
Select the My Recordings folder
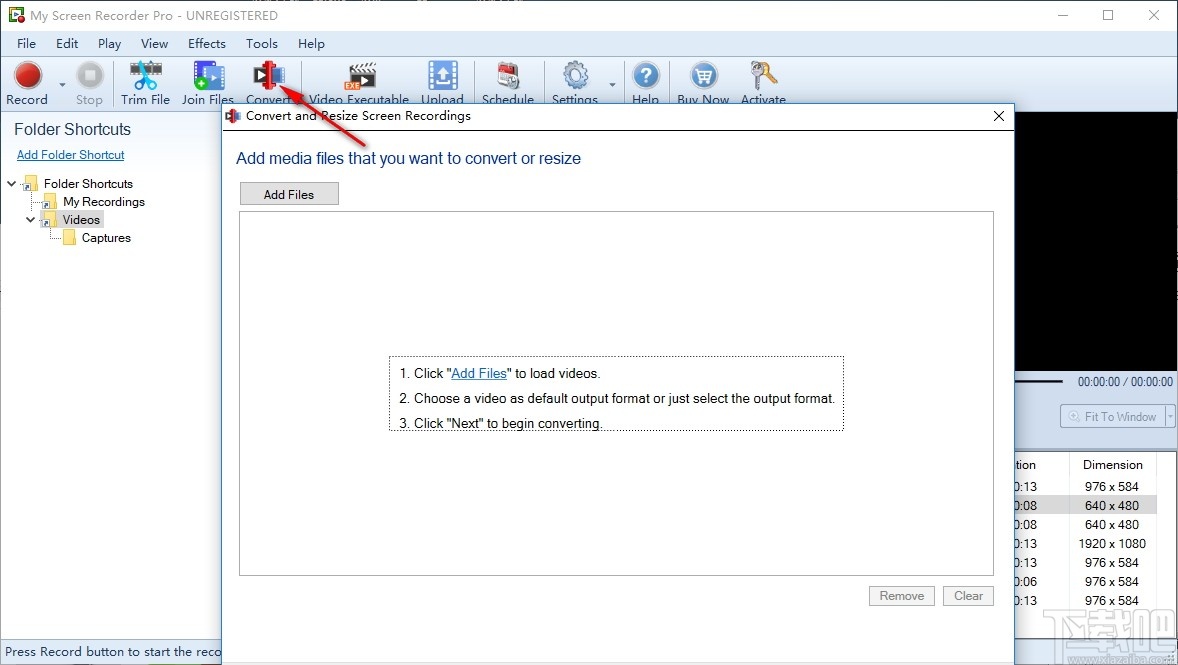coord(104,201)
